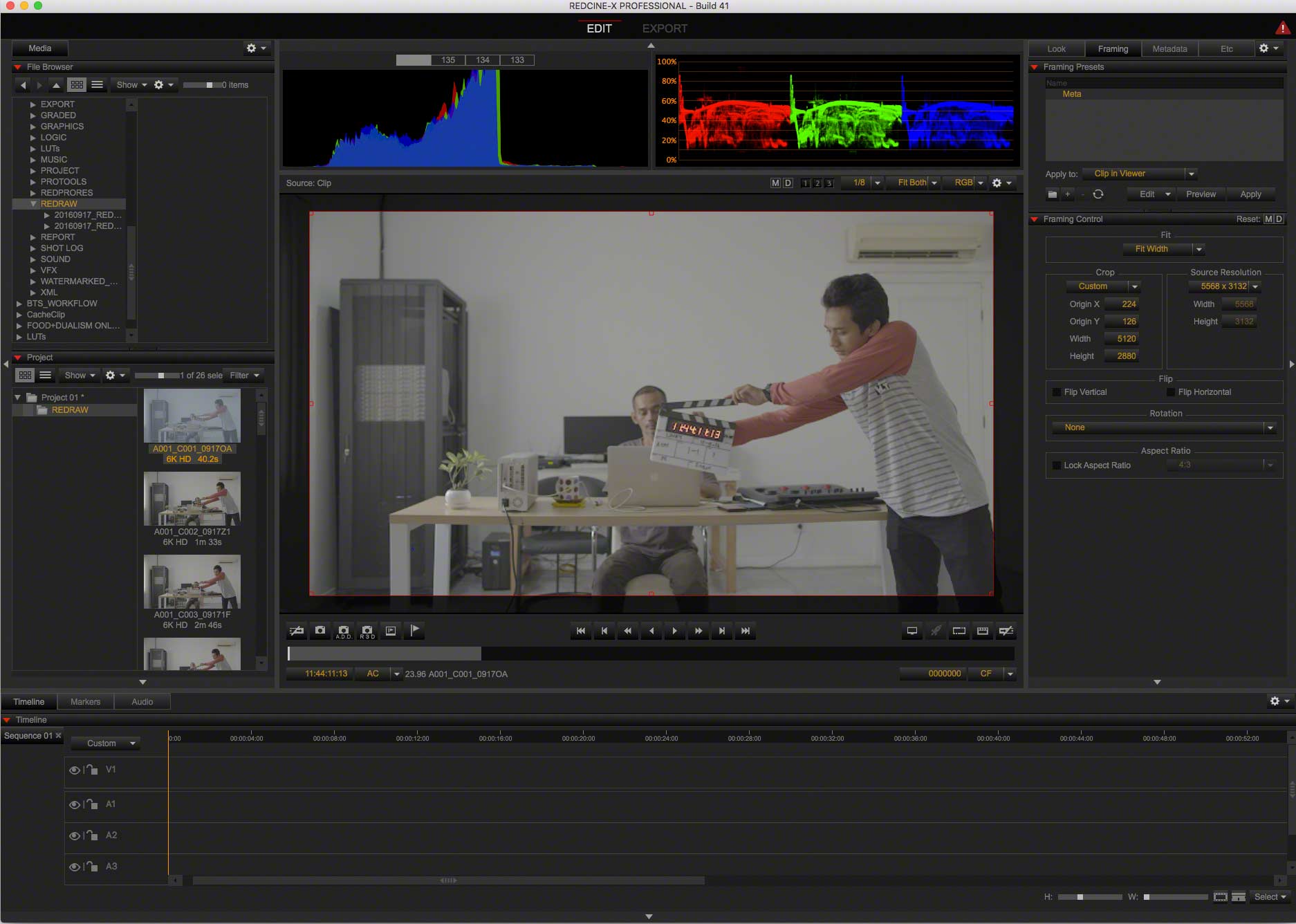The width and height of the screenshot is (1296, 924).
Task: Toggle visibility of the A3 track
Action: (74, 867)
